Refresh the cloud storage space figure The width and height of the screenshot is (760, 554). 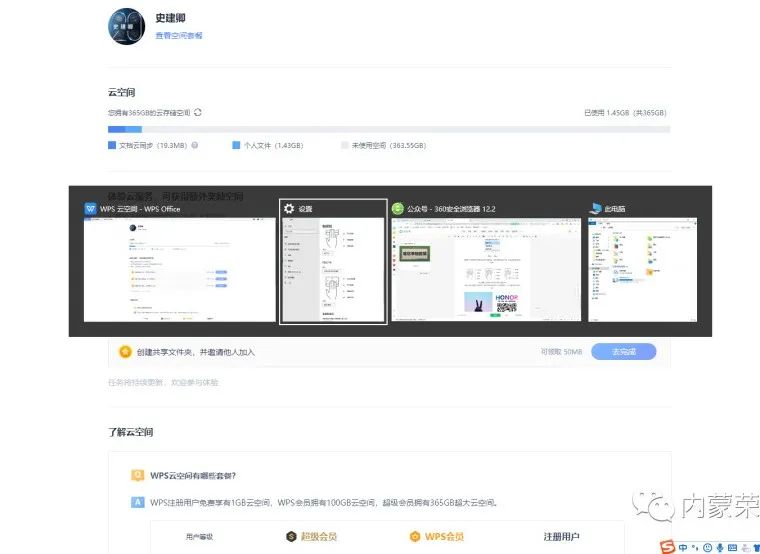pos(198,112)
